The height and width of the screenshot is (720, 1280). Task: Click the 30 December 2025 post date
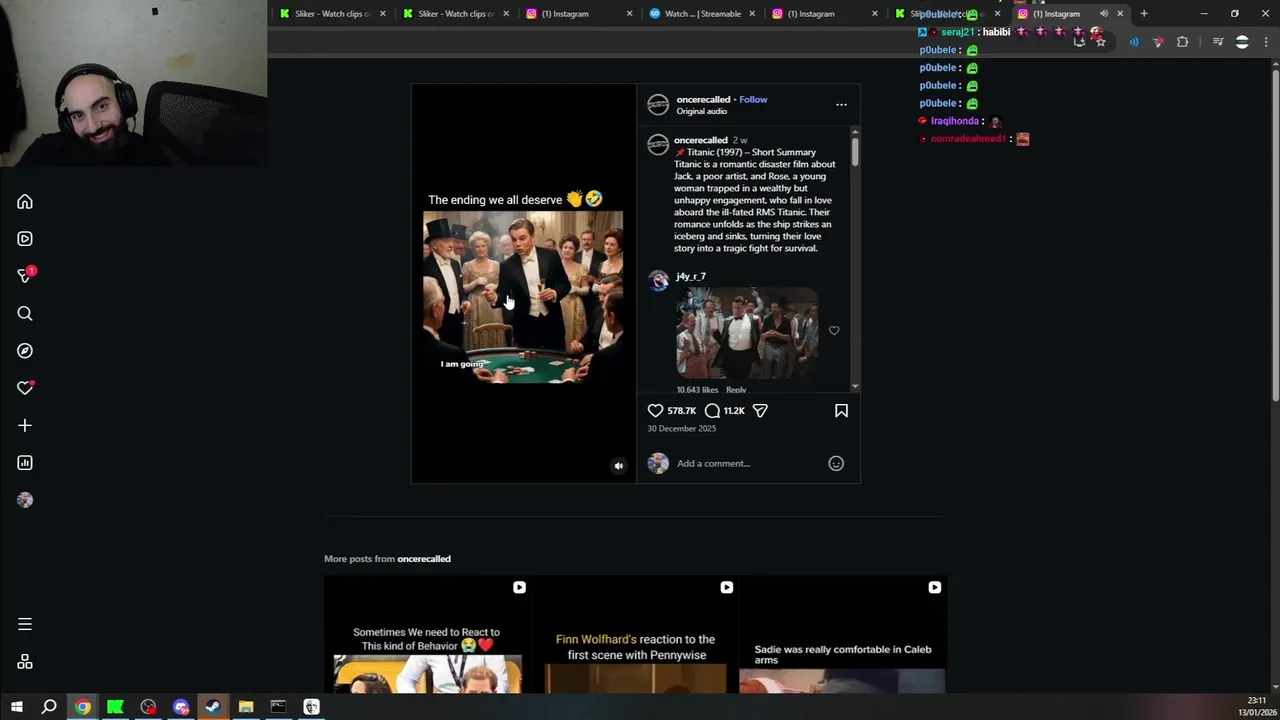(681, 429)
